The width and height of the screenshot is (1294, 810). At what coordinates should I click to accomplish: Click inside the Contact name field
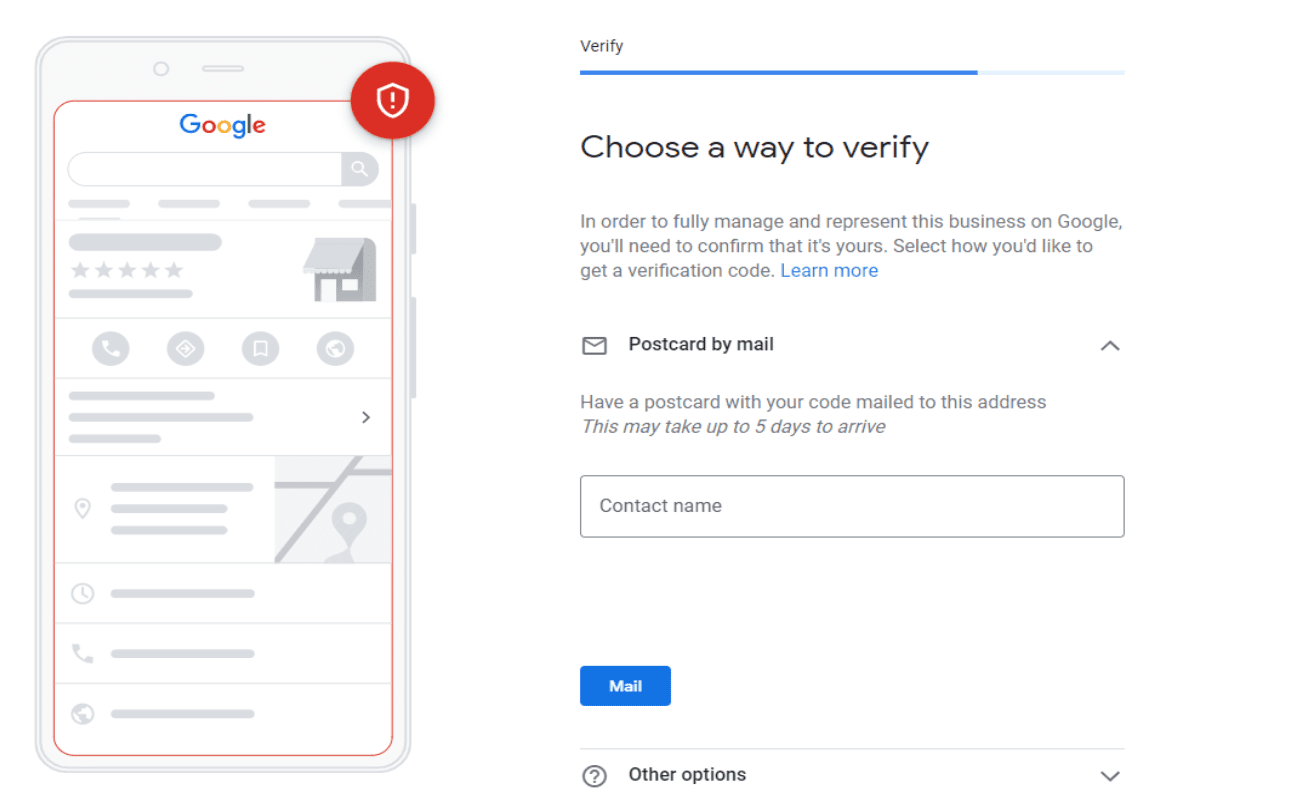[x=851, y=506]
